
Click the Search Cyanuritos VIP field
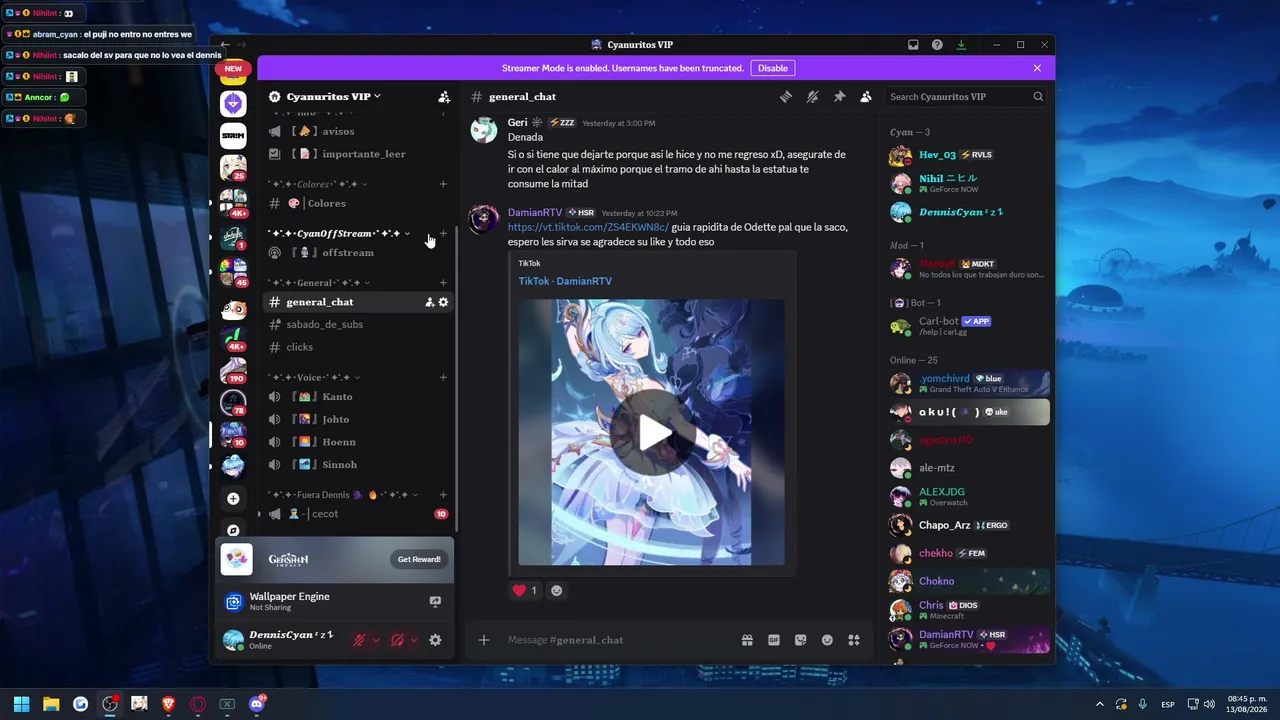(x=966, y=97)
